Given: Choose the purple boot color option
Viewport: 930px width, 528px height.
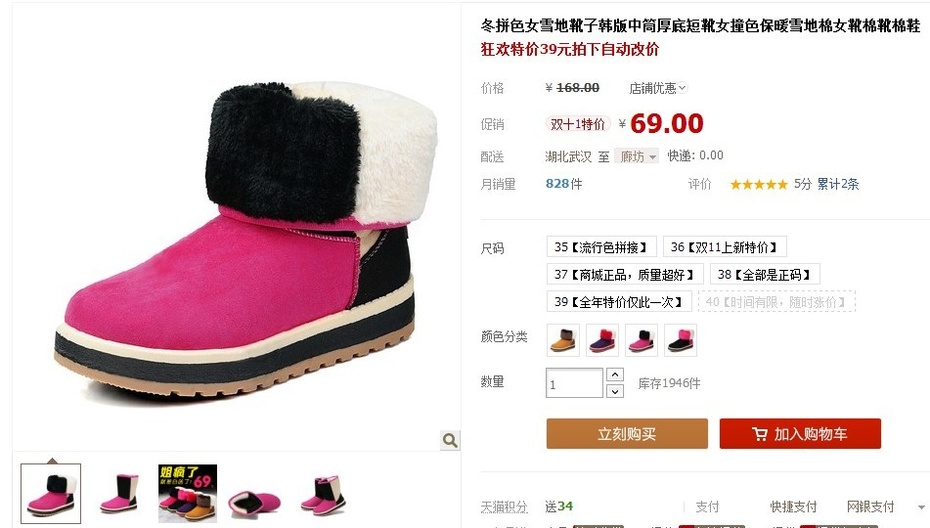Looking at the screenshot, I should click(x=602, y=341).
